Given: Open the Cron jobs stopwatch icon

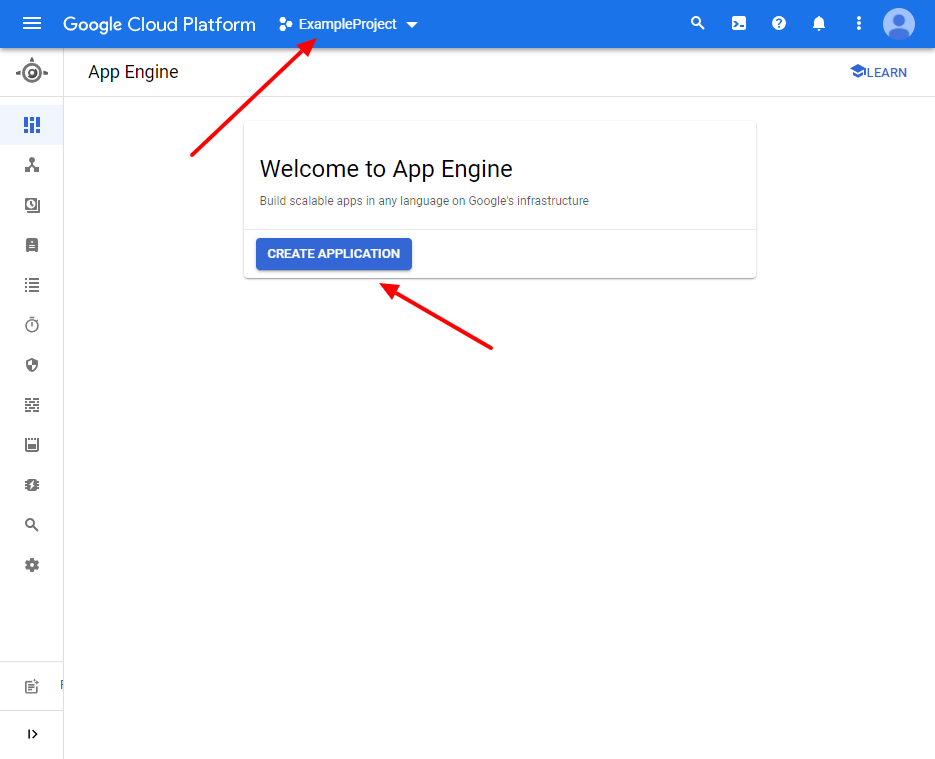Looking at the screenshot, I should tap(32, 325).
